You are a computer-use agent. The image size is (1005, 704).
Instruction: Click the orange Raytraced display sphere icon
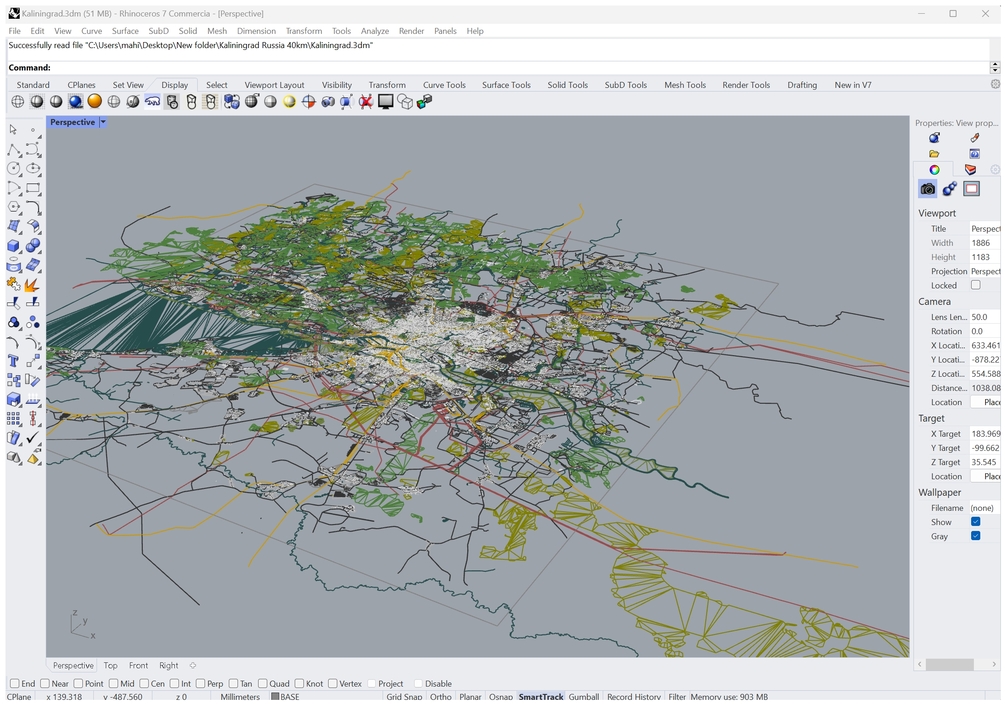tap(95, 101)
